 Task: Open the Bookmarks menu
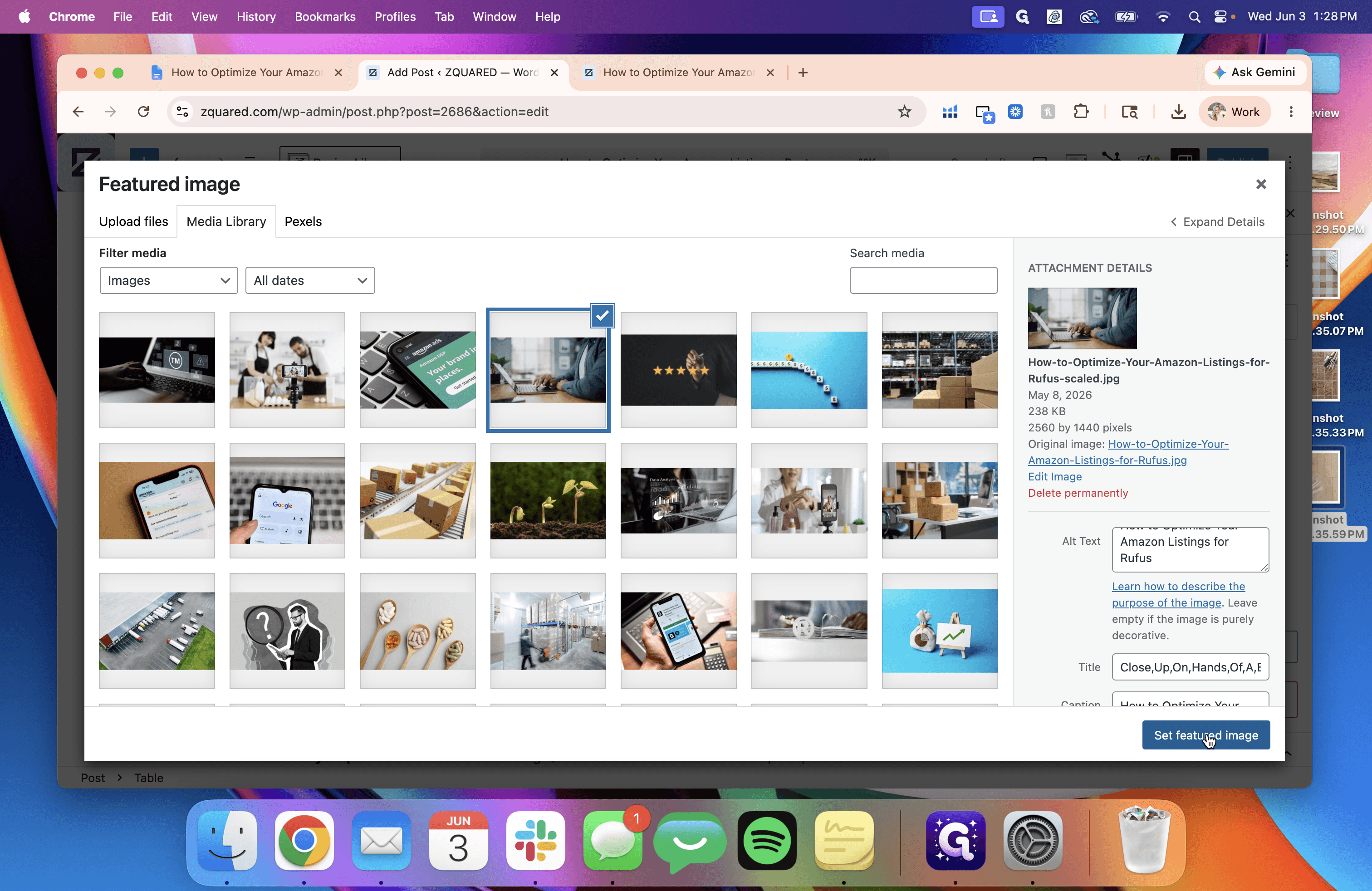pos(325,17)
